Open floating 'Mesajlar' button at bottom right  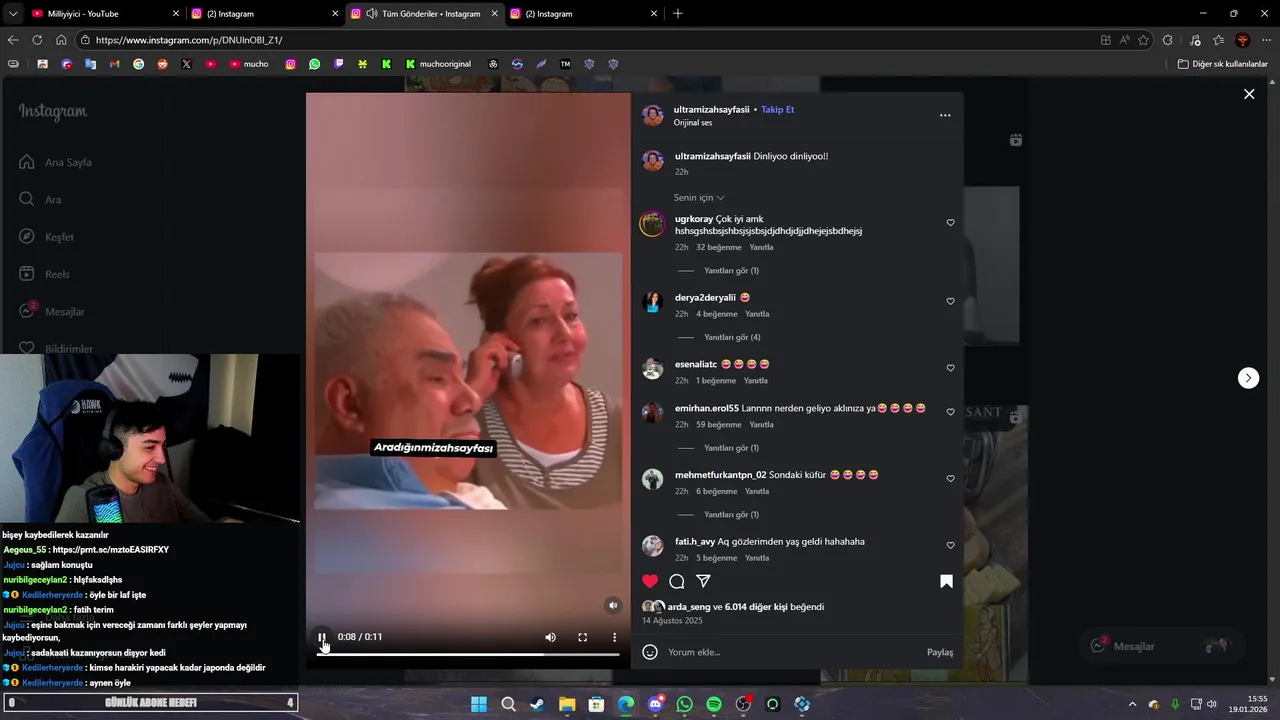click(x=1163, y=646)
